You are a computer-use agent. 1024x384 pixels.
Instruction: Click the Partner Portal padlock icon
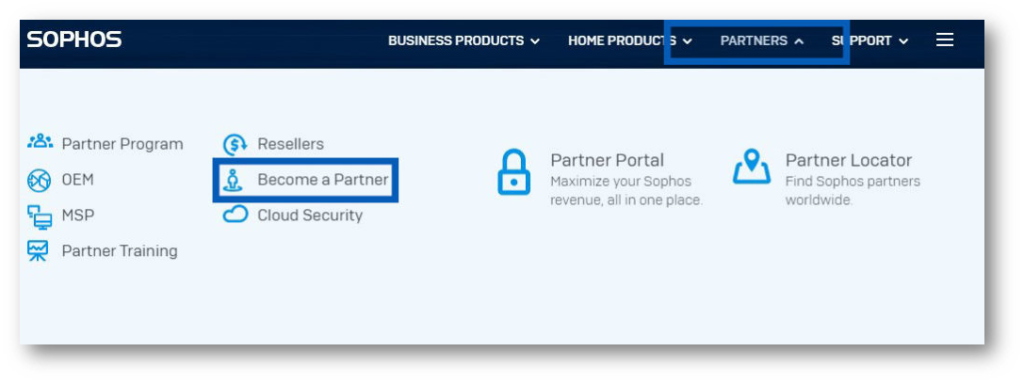[514, 172]
